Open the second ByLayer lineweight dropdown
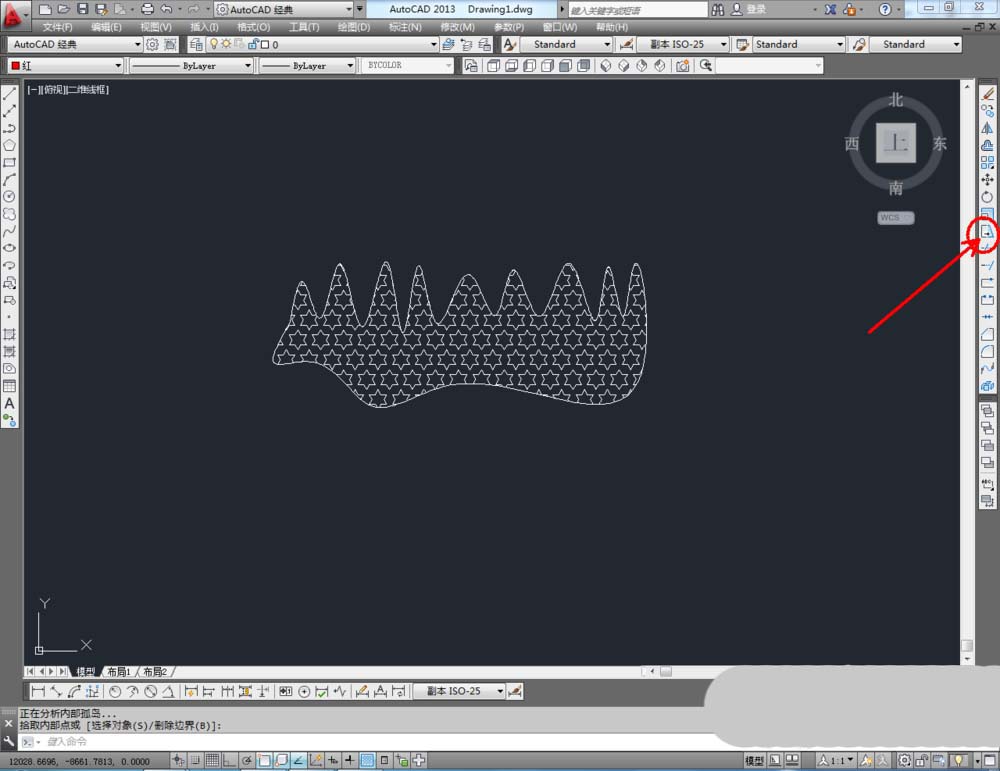The width and height of the screenshot is (1000, 771). 350,66
